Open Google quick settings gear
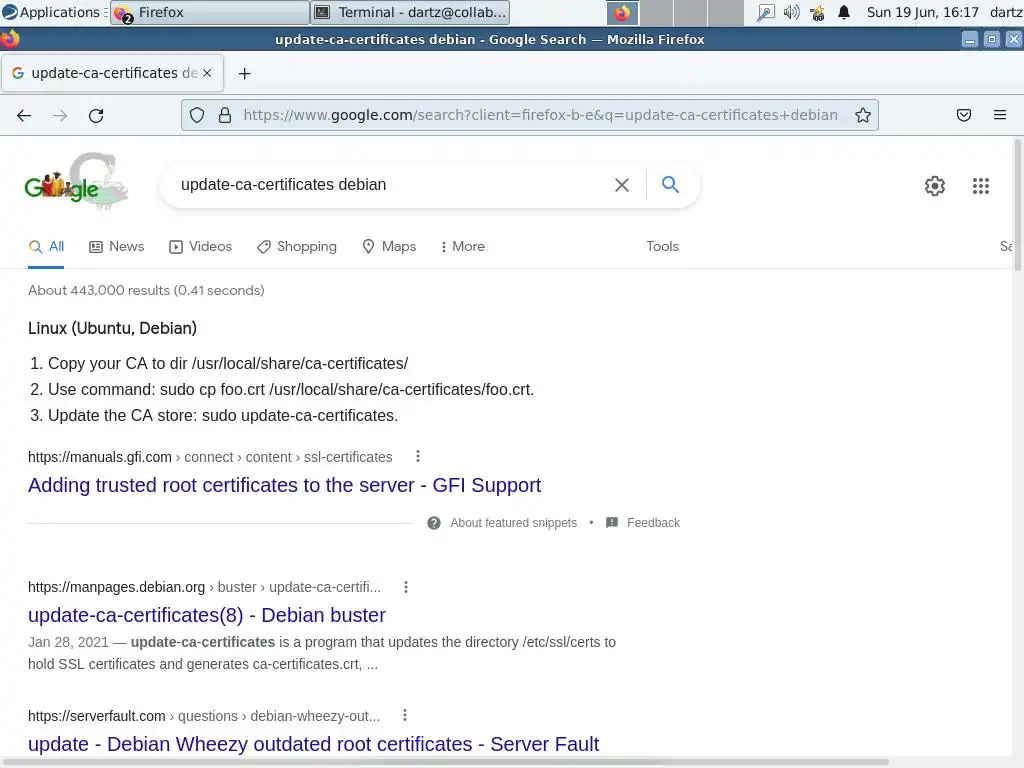This screenshot has width=1024, height=768. coord(935,186)
